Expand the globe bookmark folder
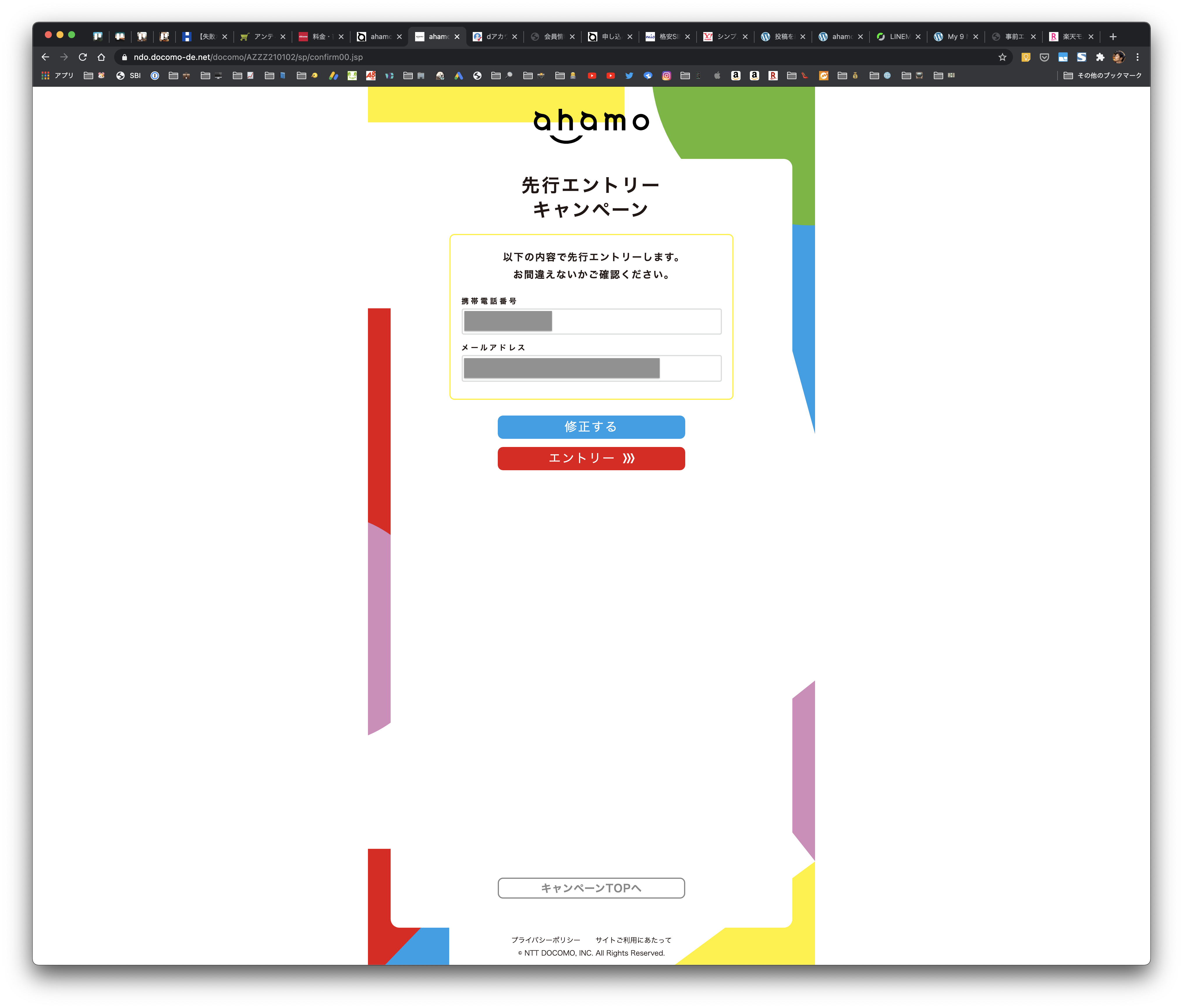The width and height of the screenshot is (1183, 1008). [x=880, y=75]
